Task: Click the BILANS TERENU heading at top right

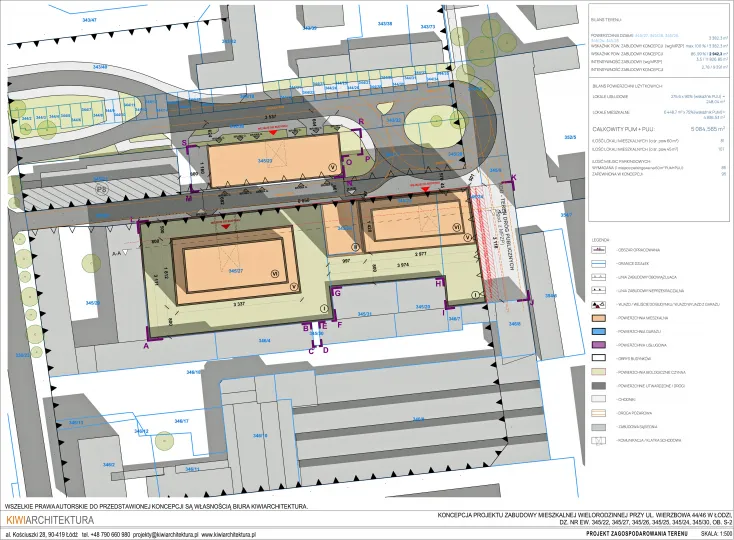Action: tap(605, 19)
